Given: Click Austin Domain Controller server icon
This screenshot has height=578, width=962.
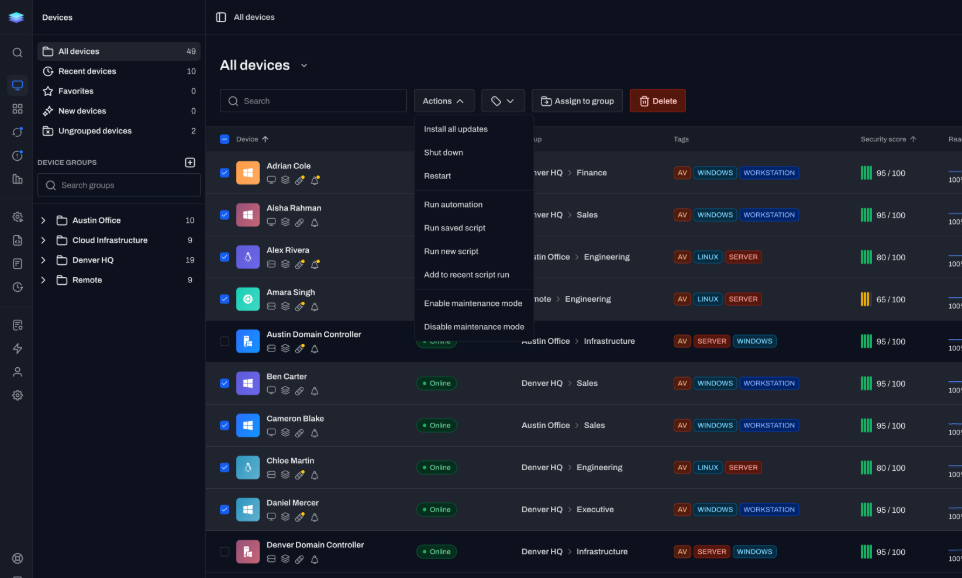Looking at the screenshot, I should (248, 341).
